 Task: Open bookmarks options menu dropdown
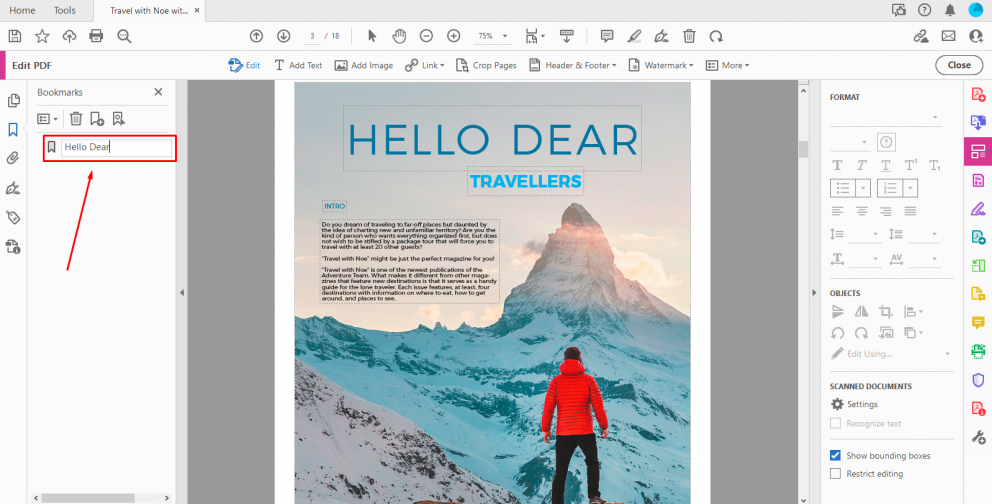tap(47, 118)
